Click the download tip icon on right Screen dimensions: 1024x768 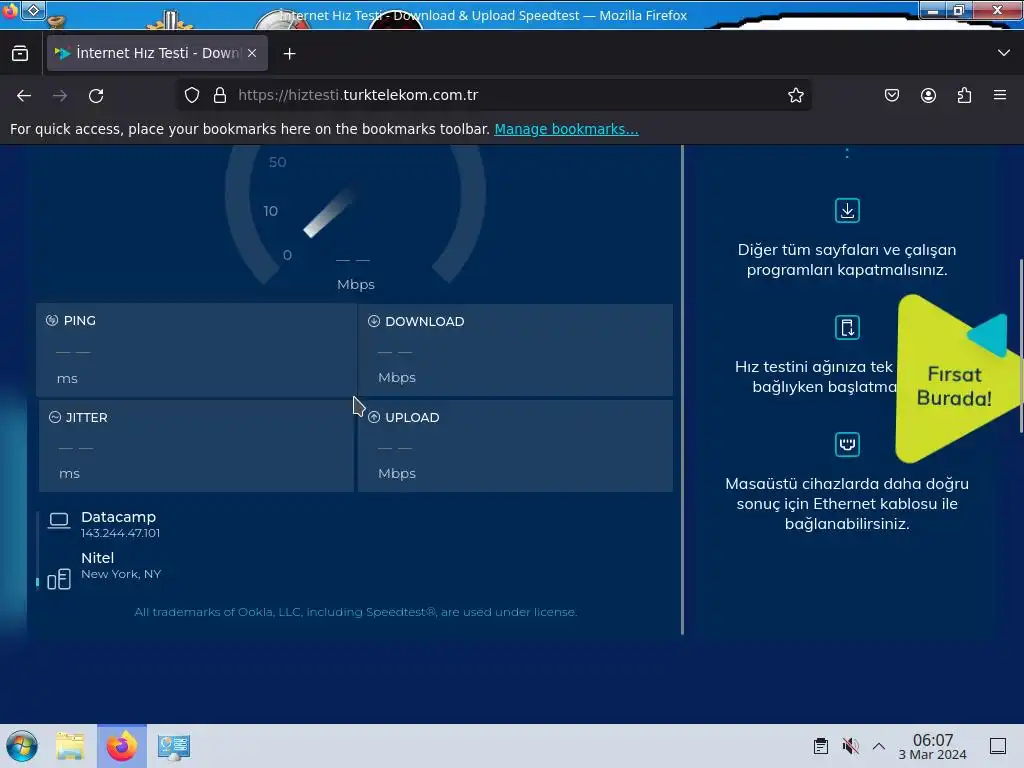pos(847,210)
